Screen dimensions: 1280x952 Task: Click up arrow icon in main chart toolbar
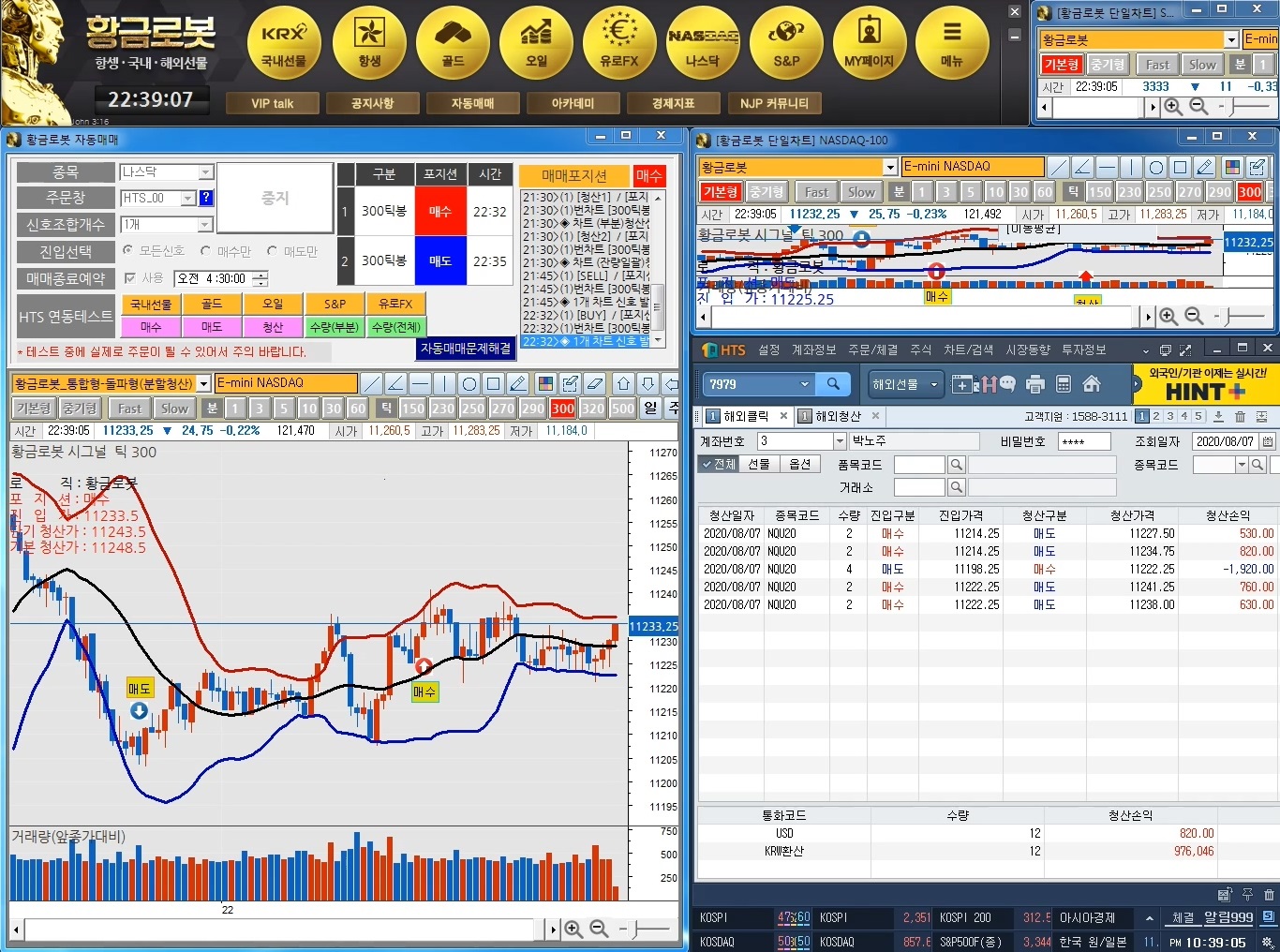tap(623, 383)
